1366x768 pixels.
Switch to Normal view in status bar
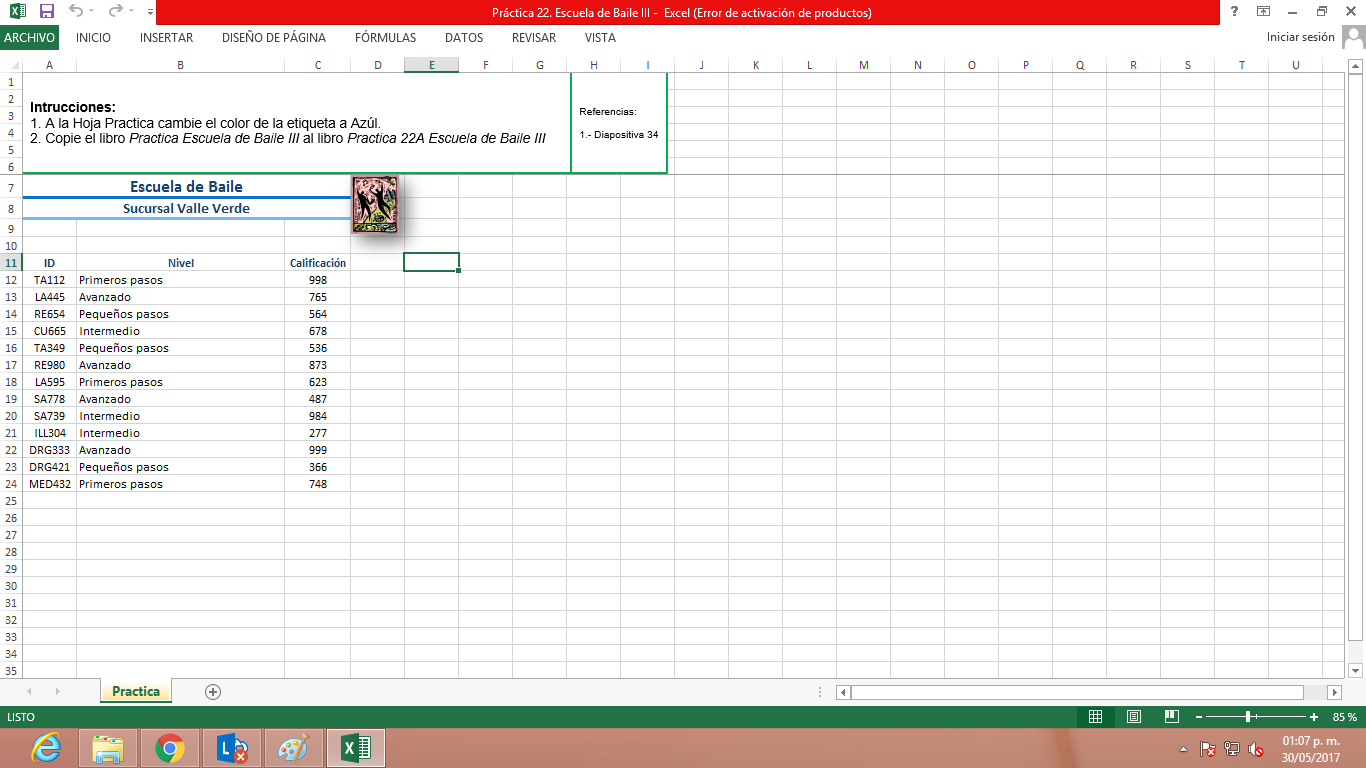pyautogui.click(x=1095, y=717)
